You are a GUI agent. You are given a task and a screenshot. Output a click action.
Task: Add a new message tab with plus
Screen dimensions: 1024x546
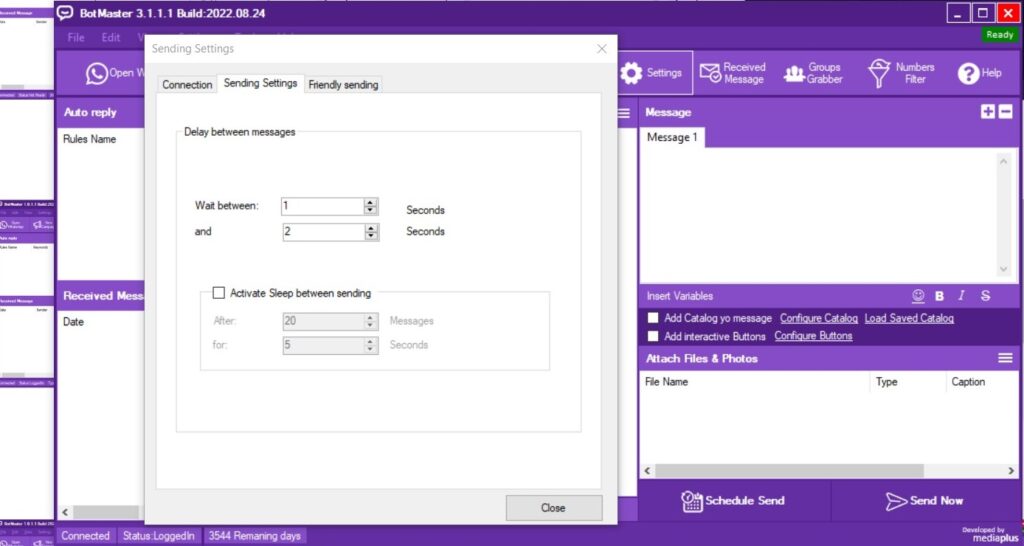988,112
